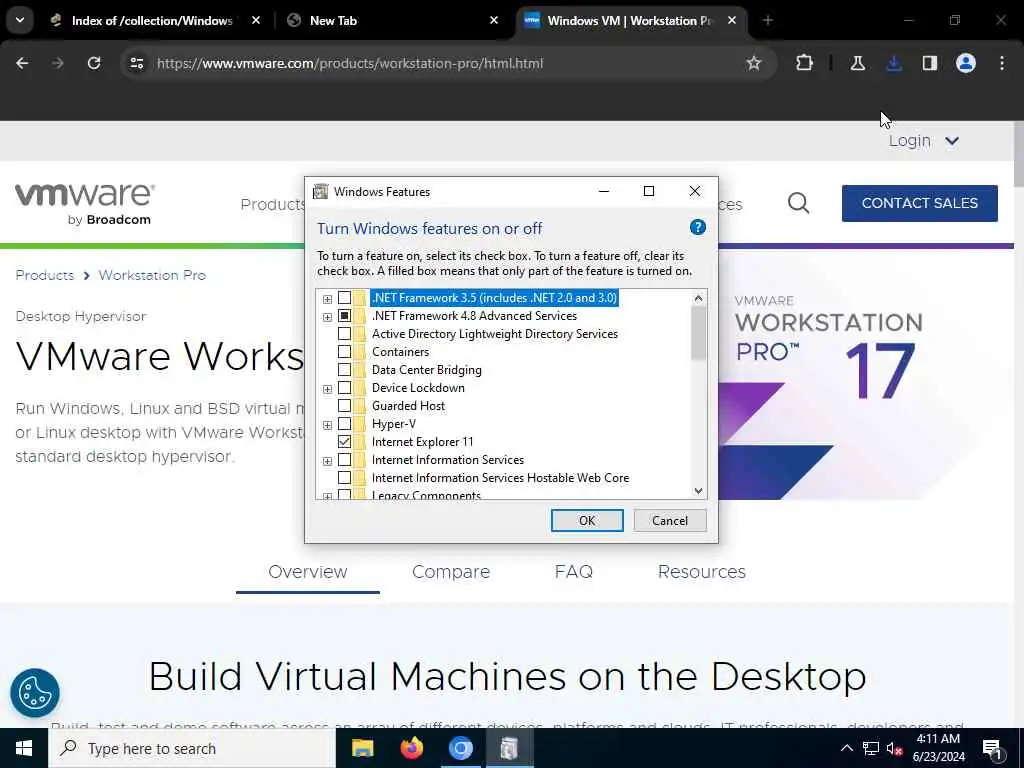The image size is (1024, 768).
Task: Check Data Center Bridging box
Action: 344,370
